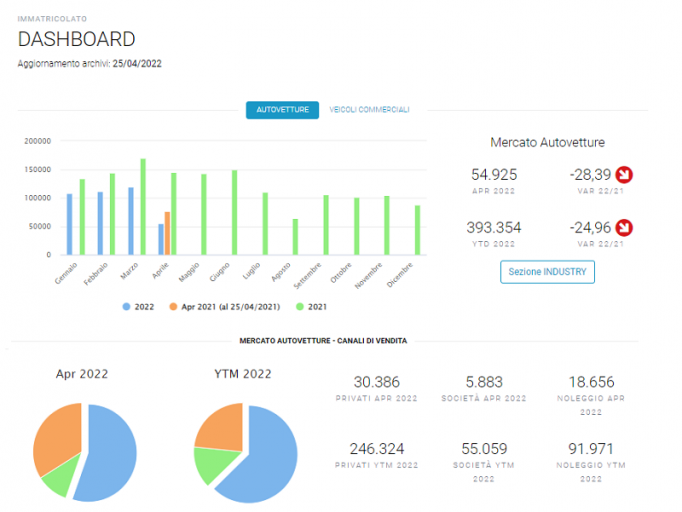Click the blue Marzo 2022 bar

[131, 221]
